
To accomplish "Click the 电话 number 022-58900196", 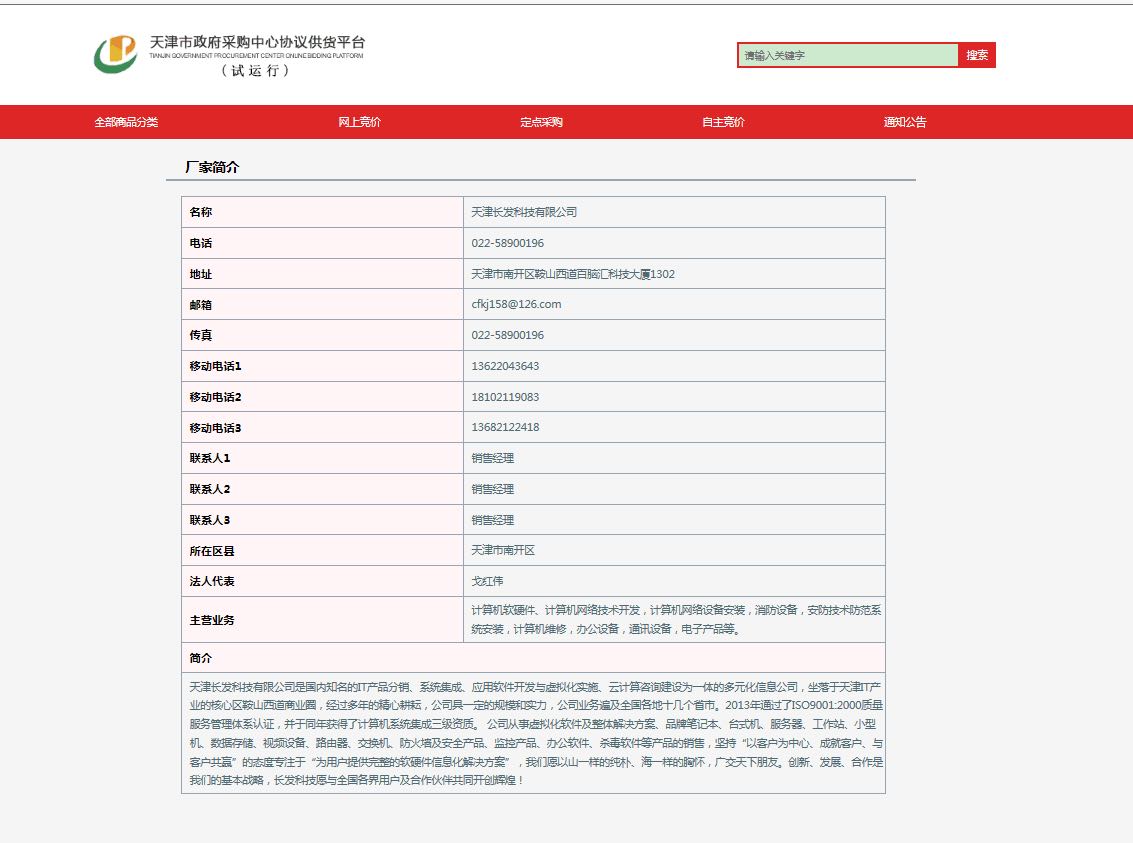I will [x=508, y=243].
